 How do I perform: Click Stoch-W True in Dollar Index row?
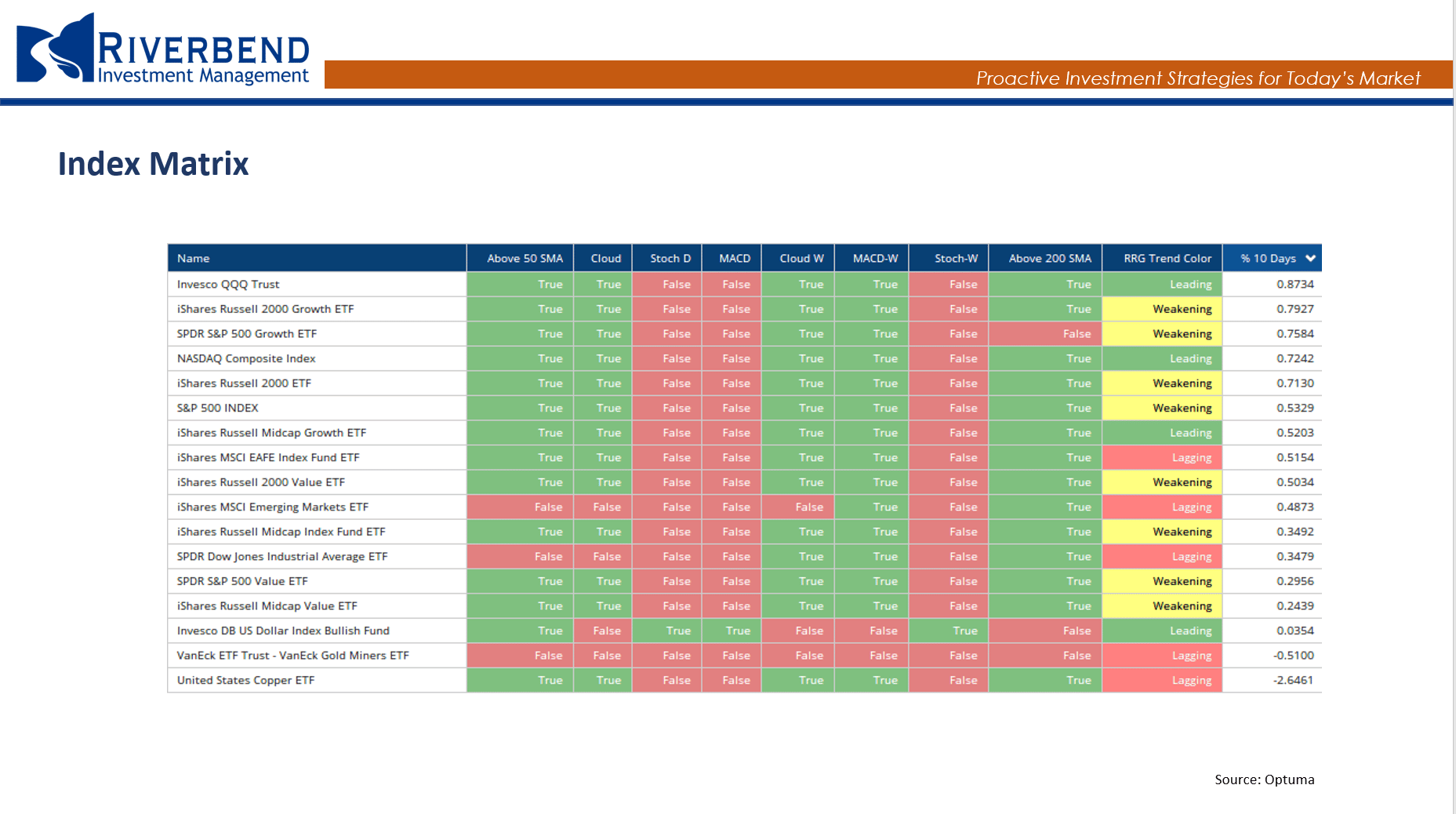tap(949, 630)
